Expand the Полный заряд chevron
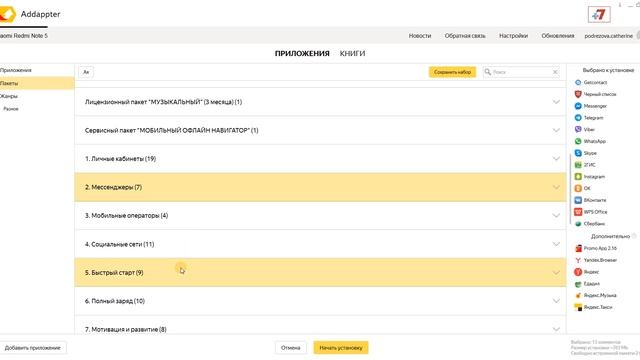 [x=556, y=301]
